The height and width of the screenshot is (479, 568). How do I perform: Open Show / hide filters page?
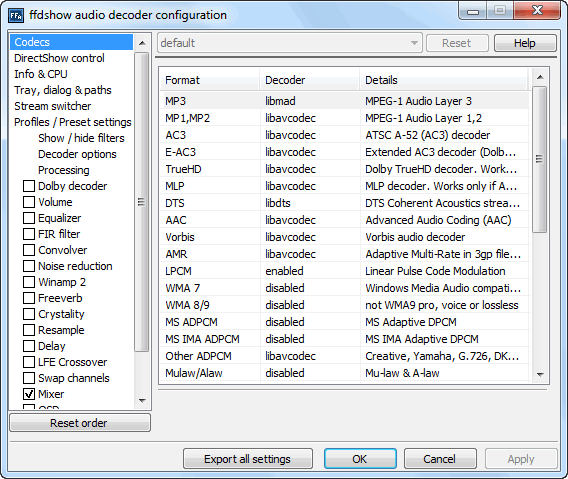(x=81, y=138)
